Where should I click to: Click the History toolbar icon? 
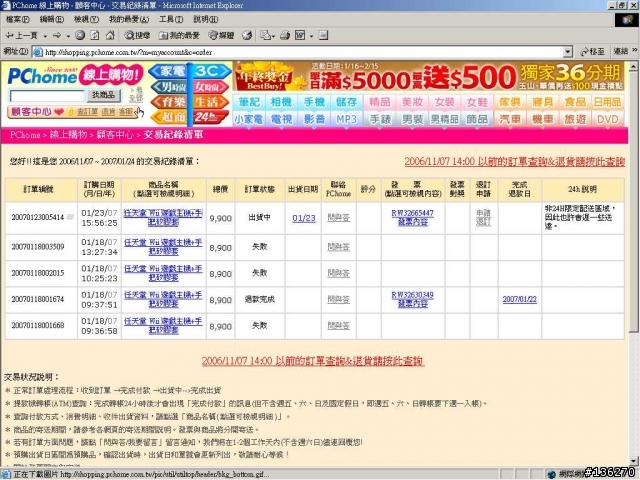pyautogui.click(x=247, y=36)
